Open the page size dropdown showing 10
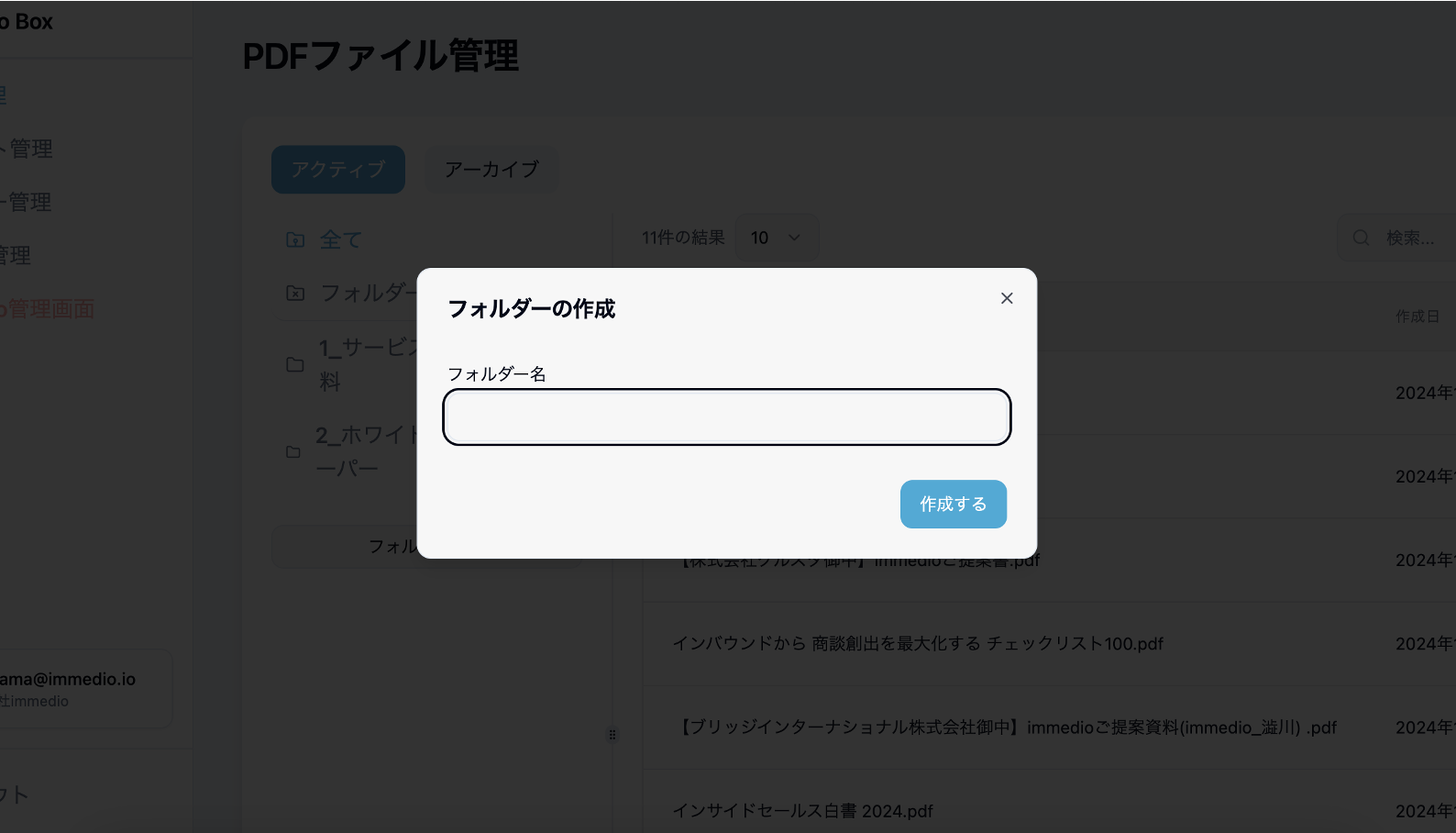 click(776, 238)
